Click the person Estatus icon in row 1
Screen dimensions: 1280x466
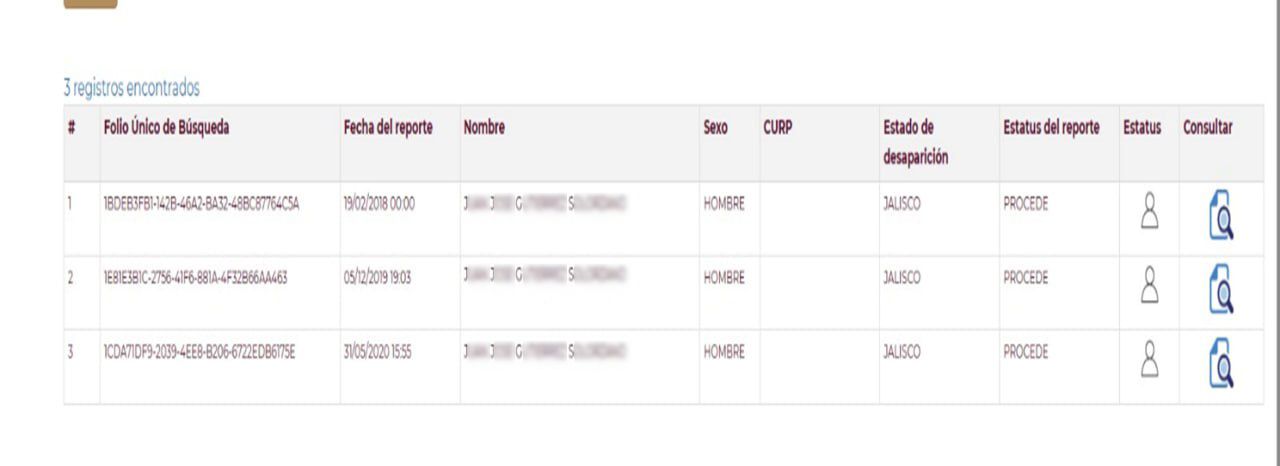(1149, 212)
